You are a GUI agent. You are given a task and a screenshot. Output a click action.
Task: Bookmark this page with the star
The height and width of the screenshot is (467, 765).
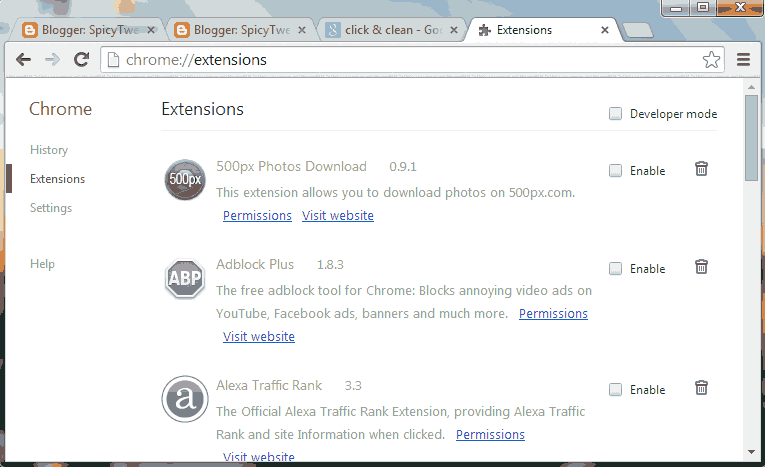click(711, 60)
